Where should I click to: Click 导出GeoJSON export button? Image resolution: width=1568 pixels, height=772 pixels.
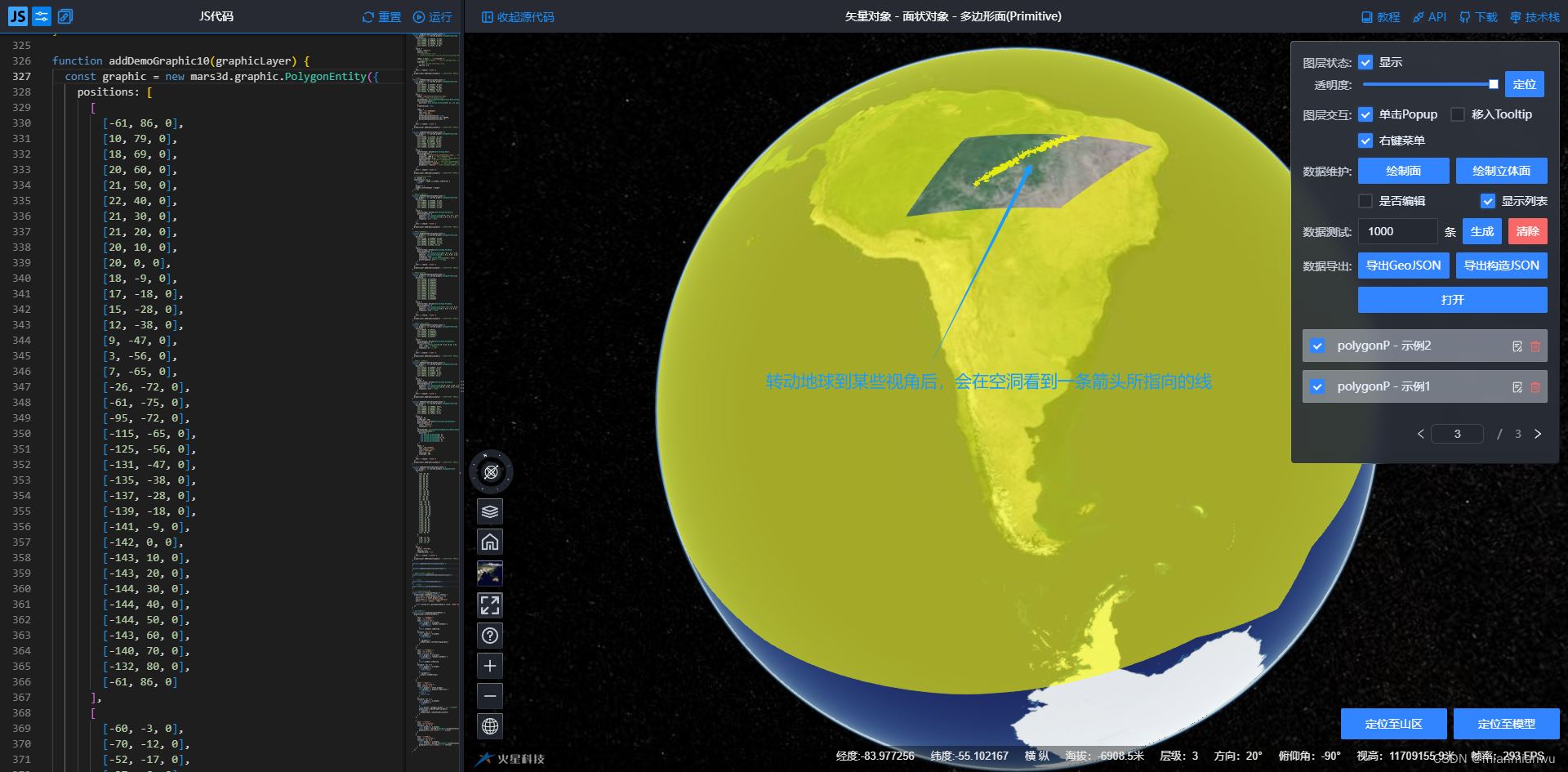1403,266
